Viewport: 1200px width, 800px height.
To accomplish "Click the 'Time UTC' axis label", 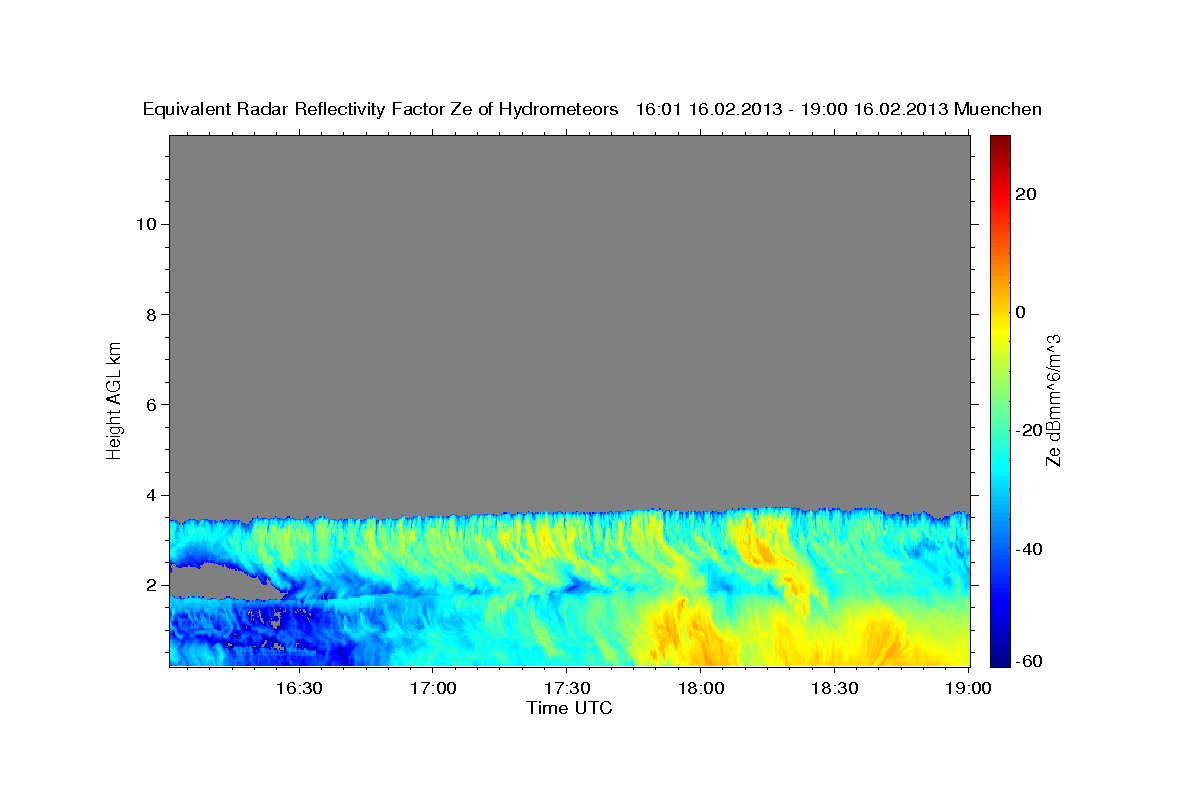I will click(569, 708).
